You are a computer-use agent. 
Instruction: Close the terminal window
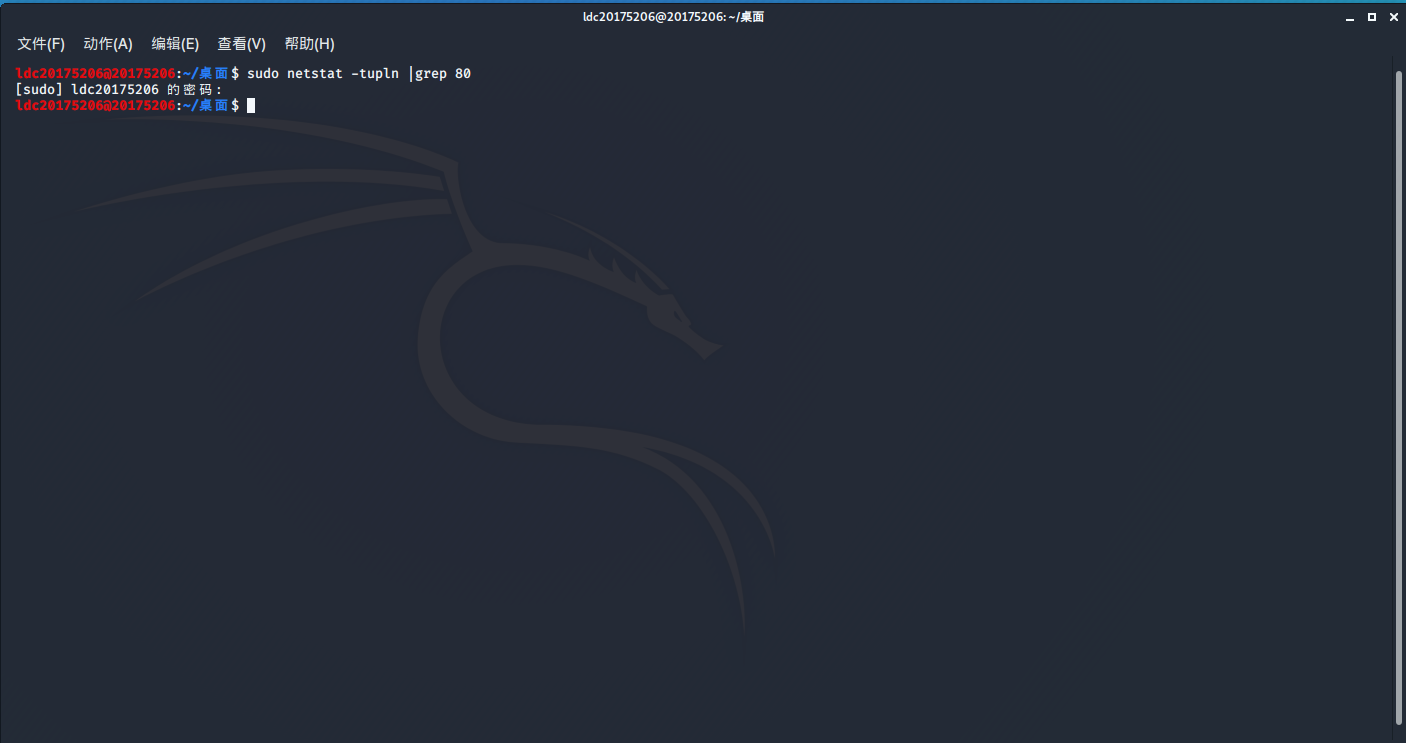click(1393, 17)
